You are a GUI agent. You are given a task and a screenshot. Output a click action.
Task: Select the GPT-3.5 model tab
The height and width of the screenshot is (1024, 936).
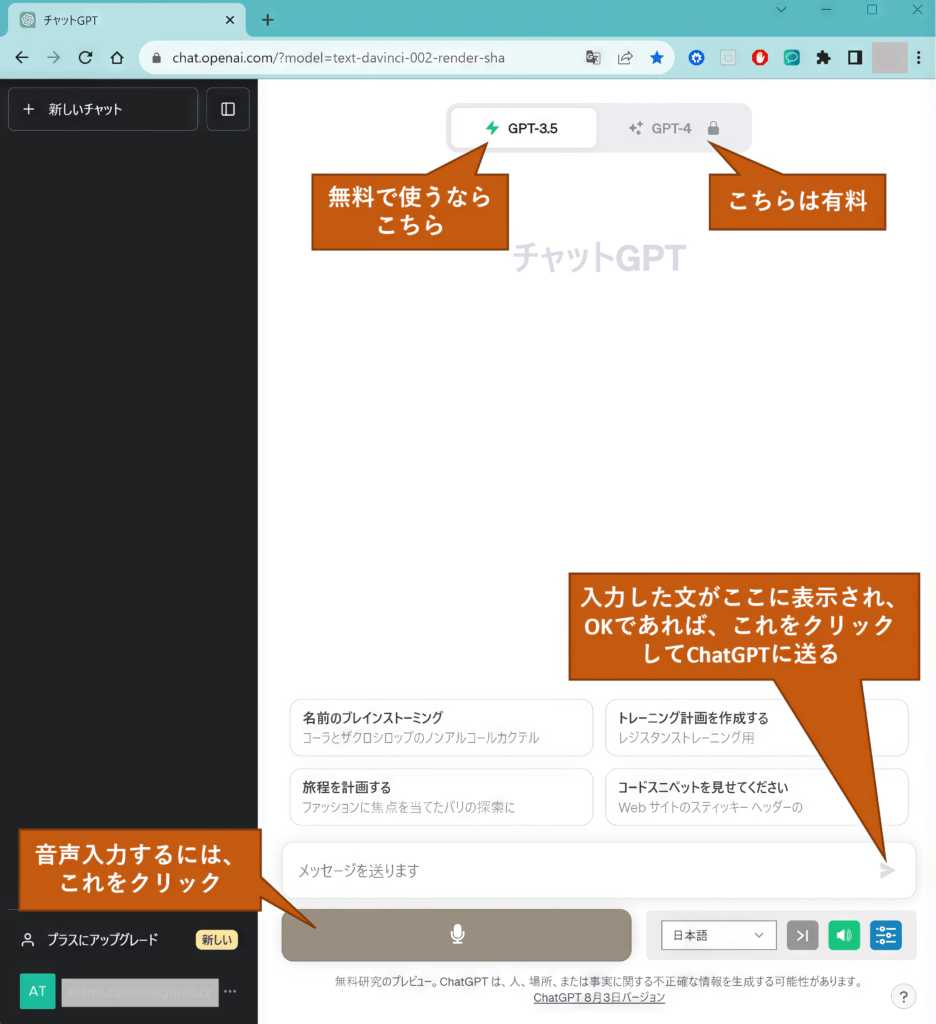click(x=523, y=128)
